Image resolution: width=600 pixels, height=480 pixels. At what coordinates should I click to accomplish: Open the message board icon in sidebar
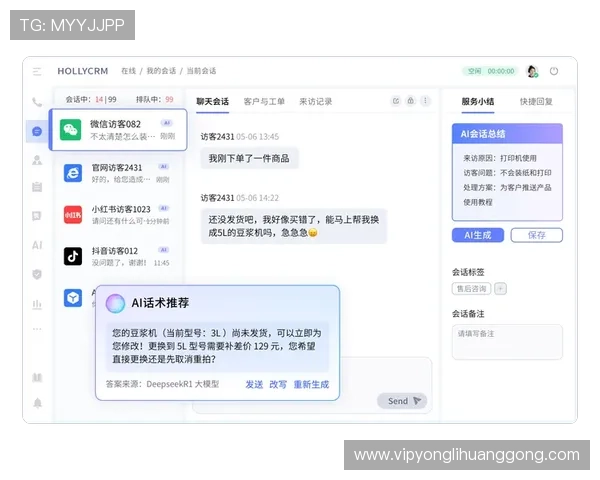pos(37,216)
